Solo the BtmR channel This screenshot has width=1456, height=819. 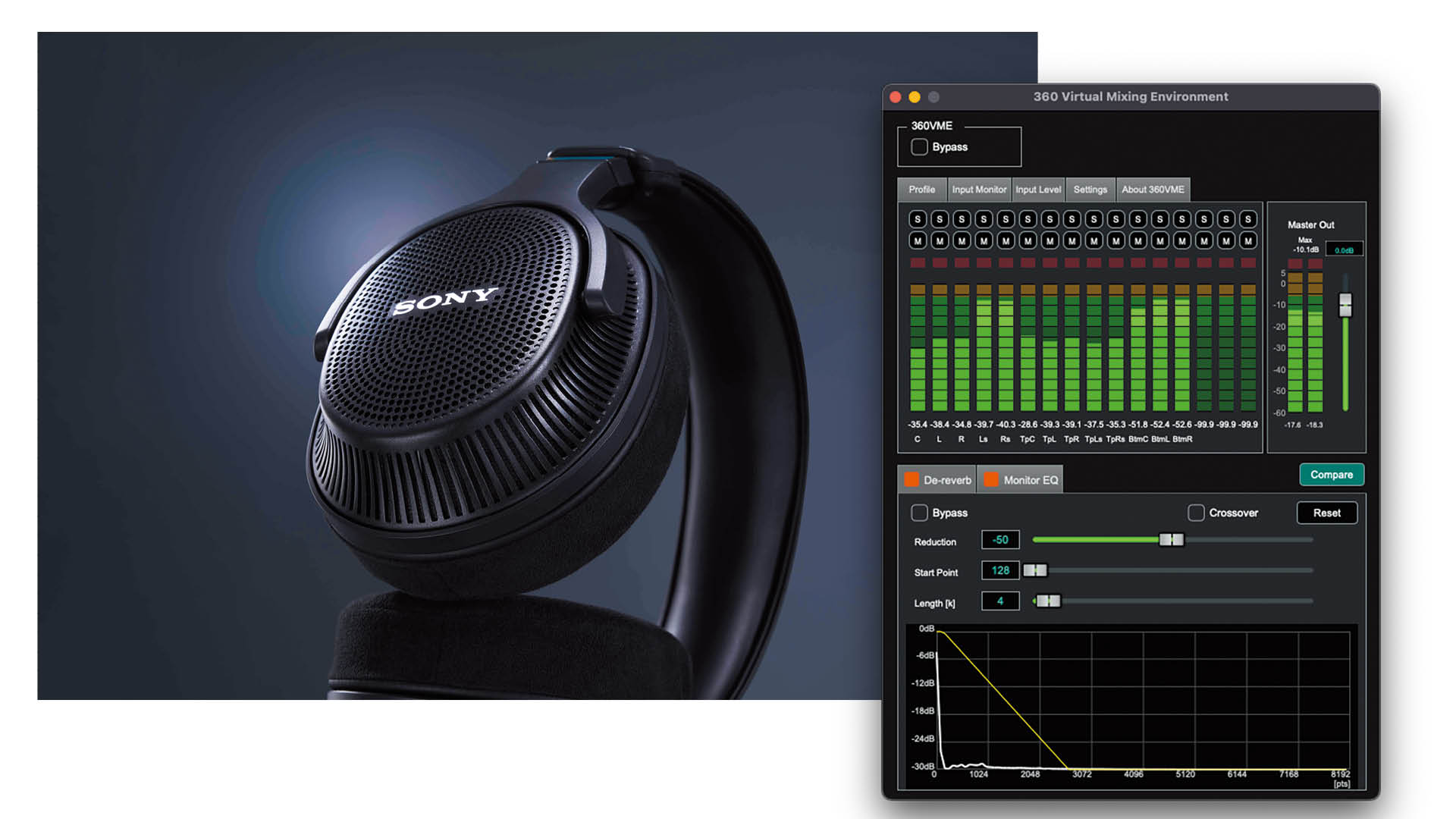pos(1181,219)
